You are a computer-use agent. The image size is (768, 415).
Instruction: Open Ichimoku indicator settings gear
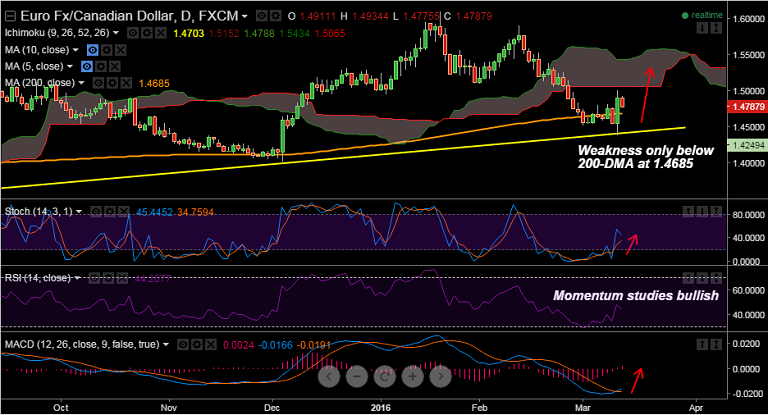[146, 33]
